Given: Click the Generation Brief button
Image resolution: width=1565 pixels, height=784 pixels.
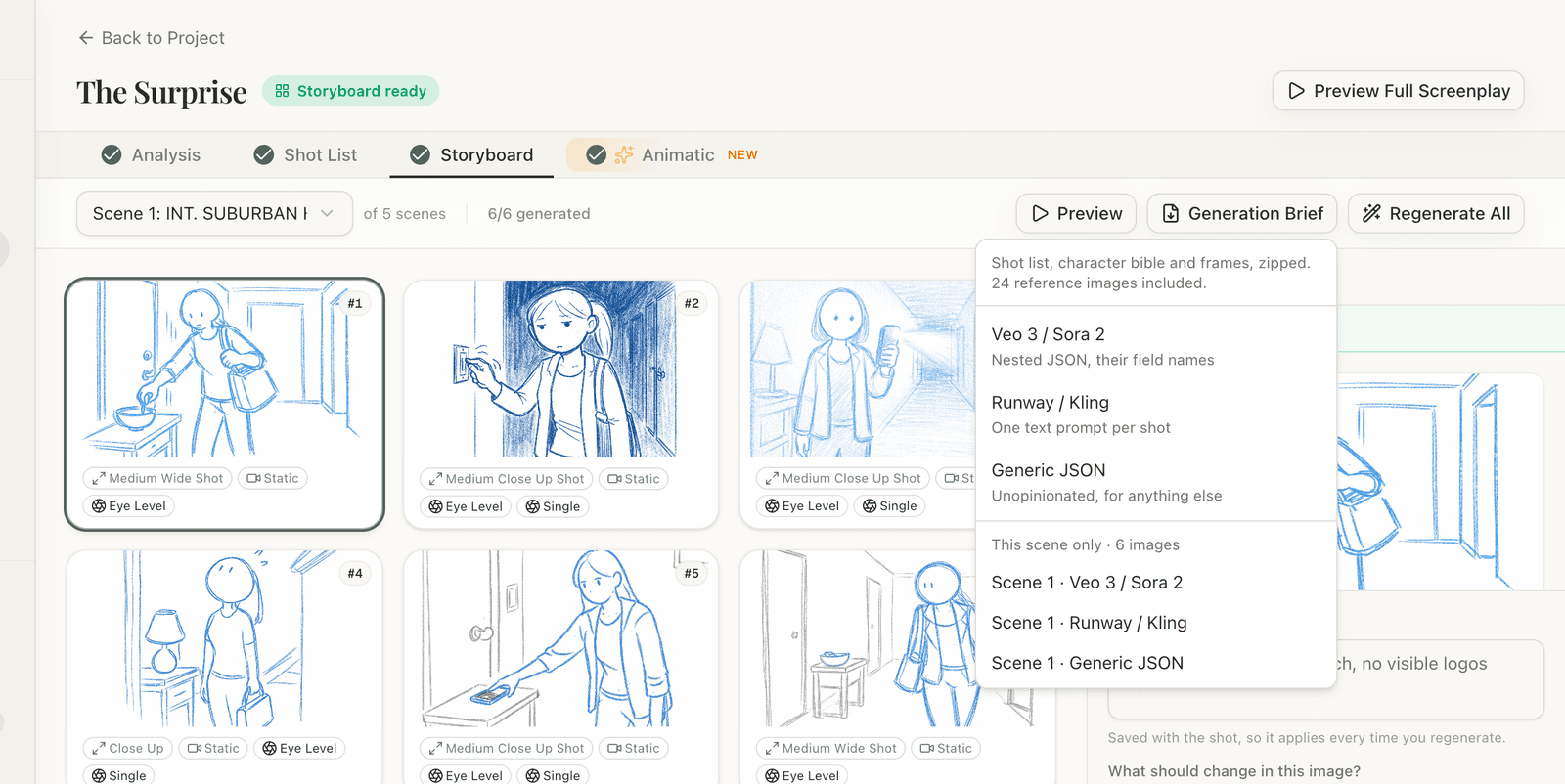Looking at the screenshot, I should pyautogui.click(x=1242, y=213).
